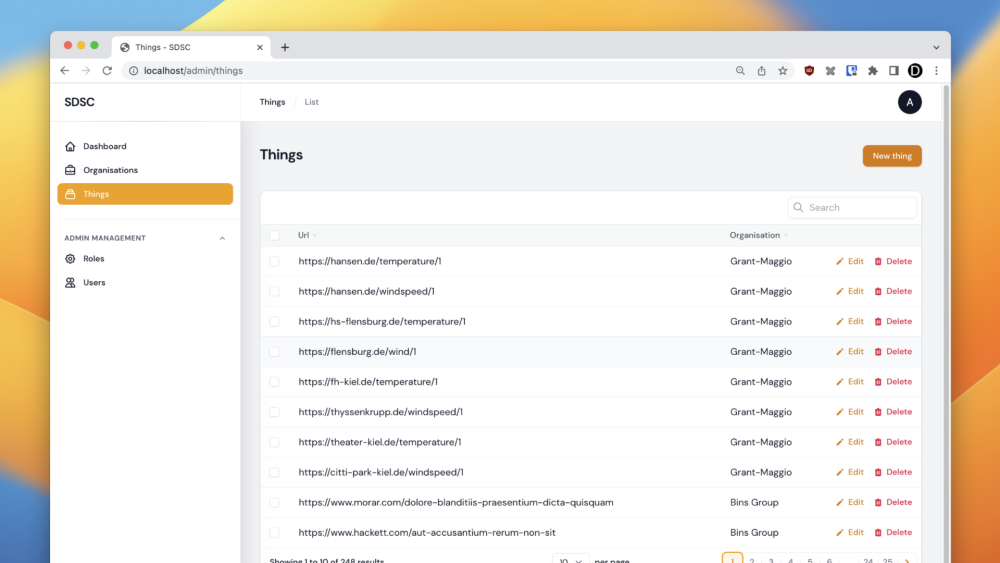Collapse the Admin Management section
Viewport: 1000px width, 563px height.
222,238
